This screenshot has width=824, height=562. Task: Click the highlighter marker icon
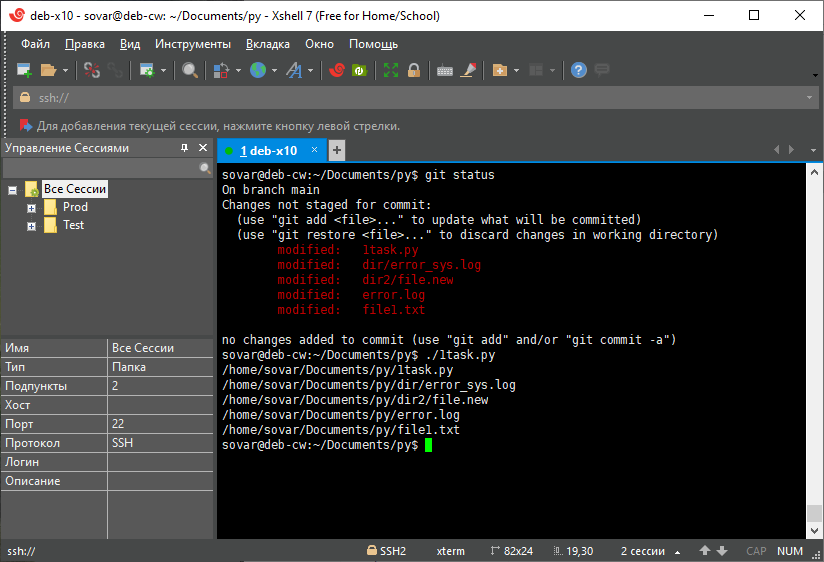tap(468, 70)
